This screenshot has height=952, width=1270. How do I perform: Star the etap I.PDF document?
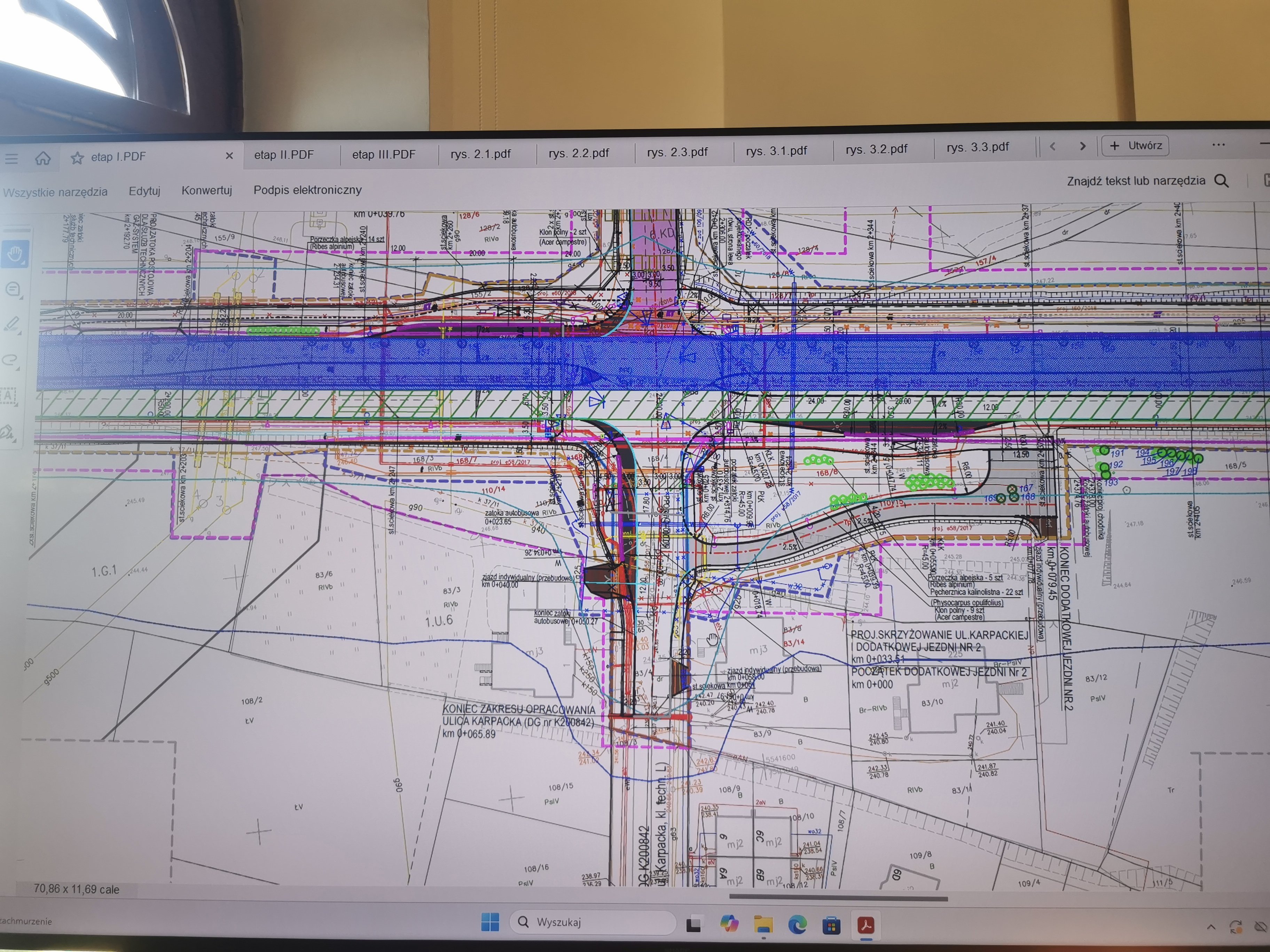[77, 158]
